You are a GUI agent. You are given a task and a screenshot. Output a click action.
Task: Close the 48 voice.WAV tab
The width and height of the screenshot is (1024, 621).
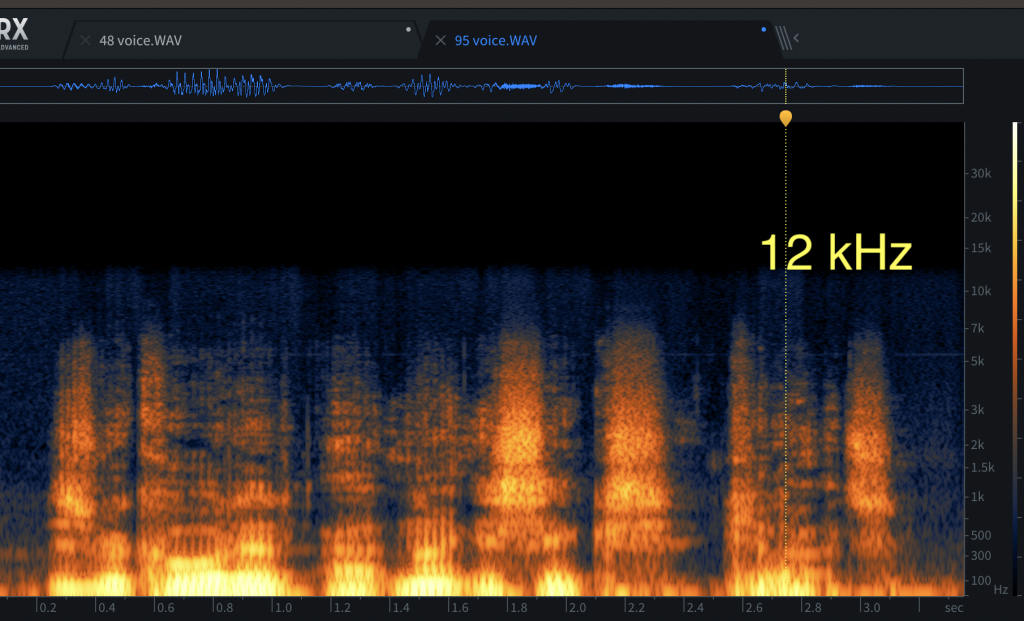point(85,40)
